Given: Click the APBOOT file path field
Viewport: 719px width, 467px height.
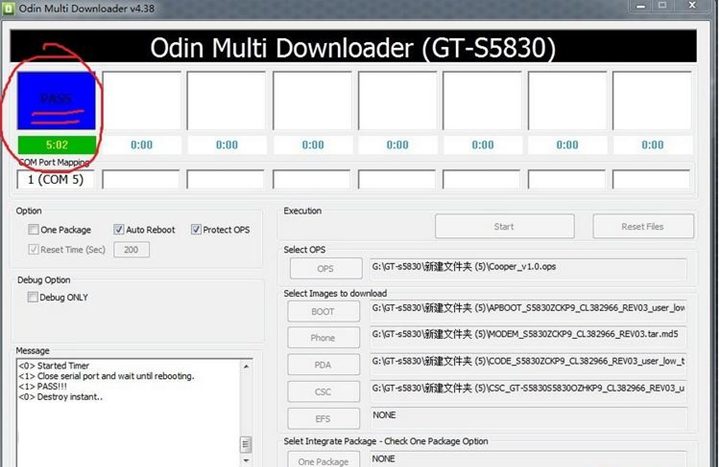Looking at the screenshot, I should tap(528, 310).
